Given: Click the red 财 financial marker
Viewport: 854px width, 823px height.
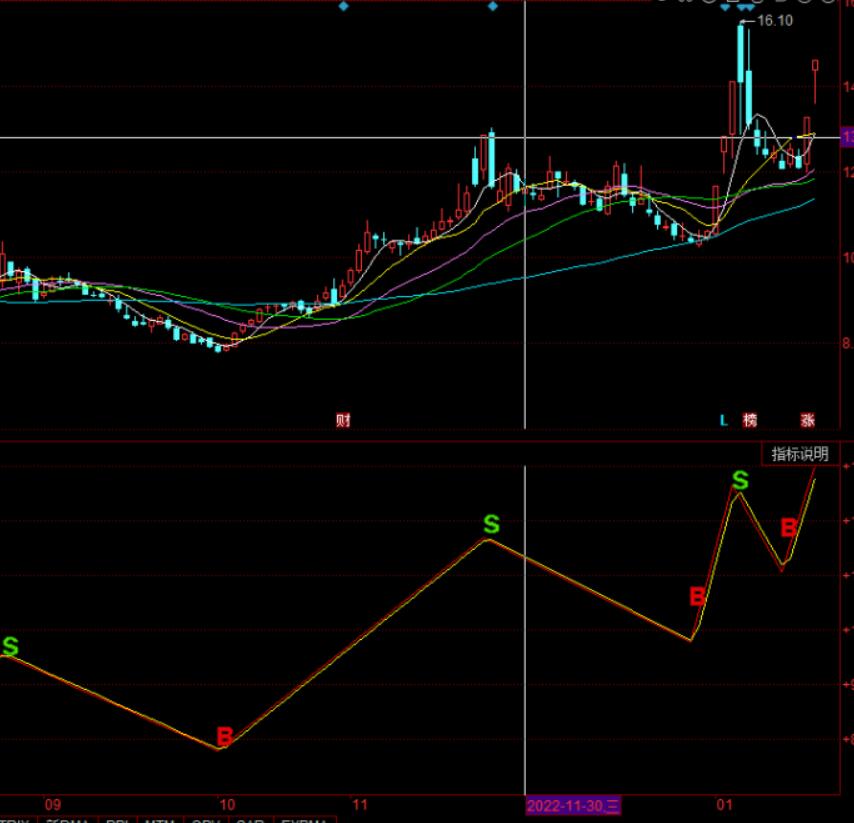Looking at the screenshot, I should pos(343,420).
